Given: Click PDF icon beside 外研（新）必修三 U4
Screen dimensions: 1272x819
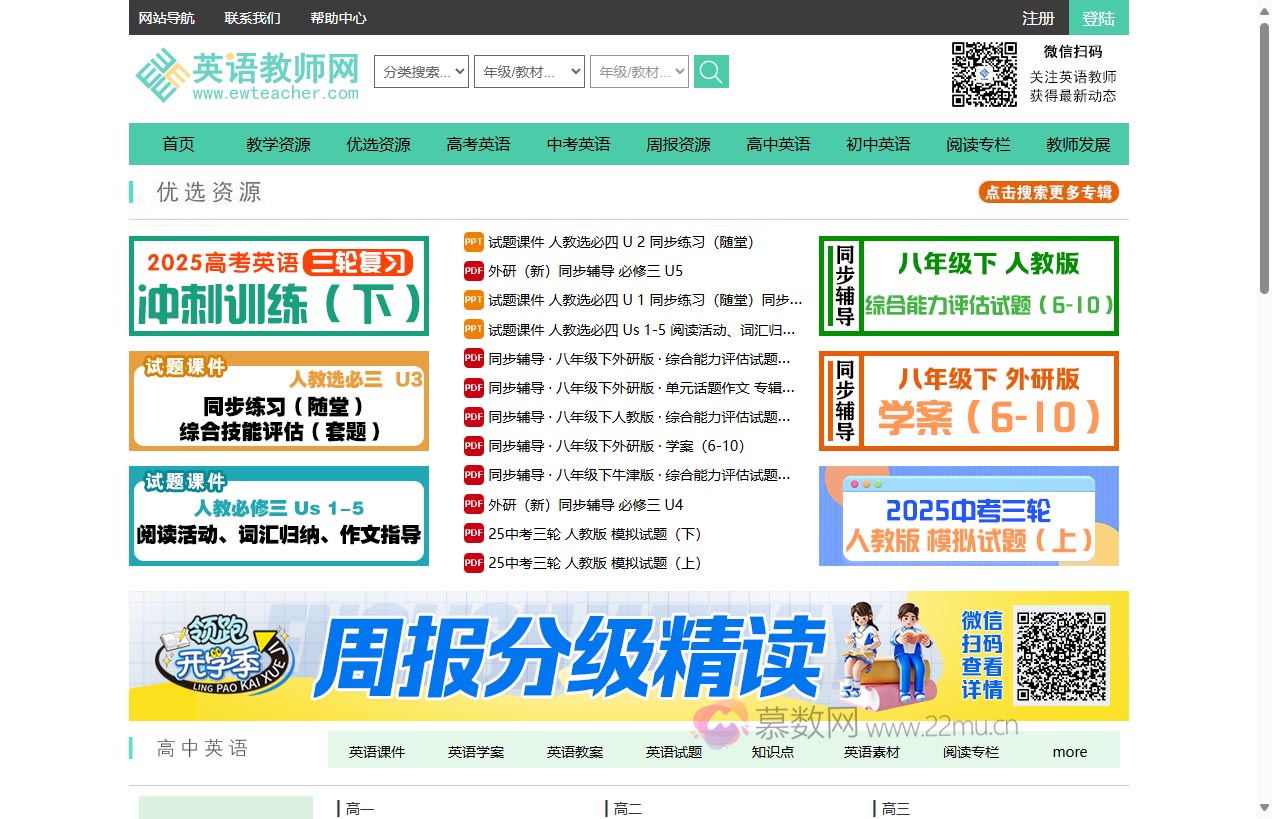Looking at the screenshot, I should click(474, 505).
